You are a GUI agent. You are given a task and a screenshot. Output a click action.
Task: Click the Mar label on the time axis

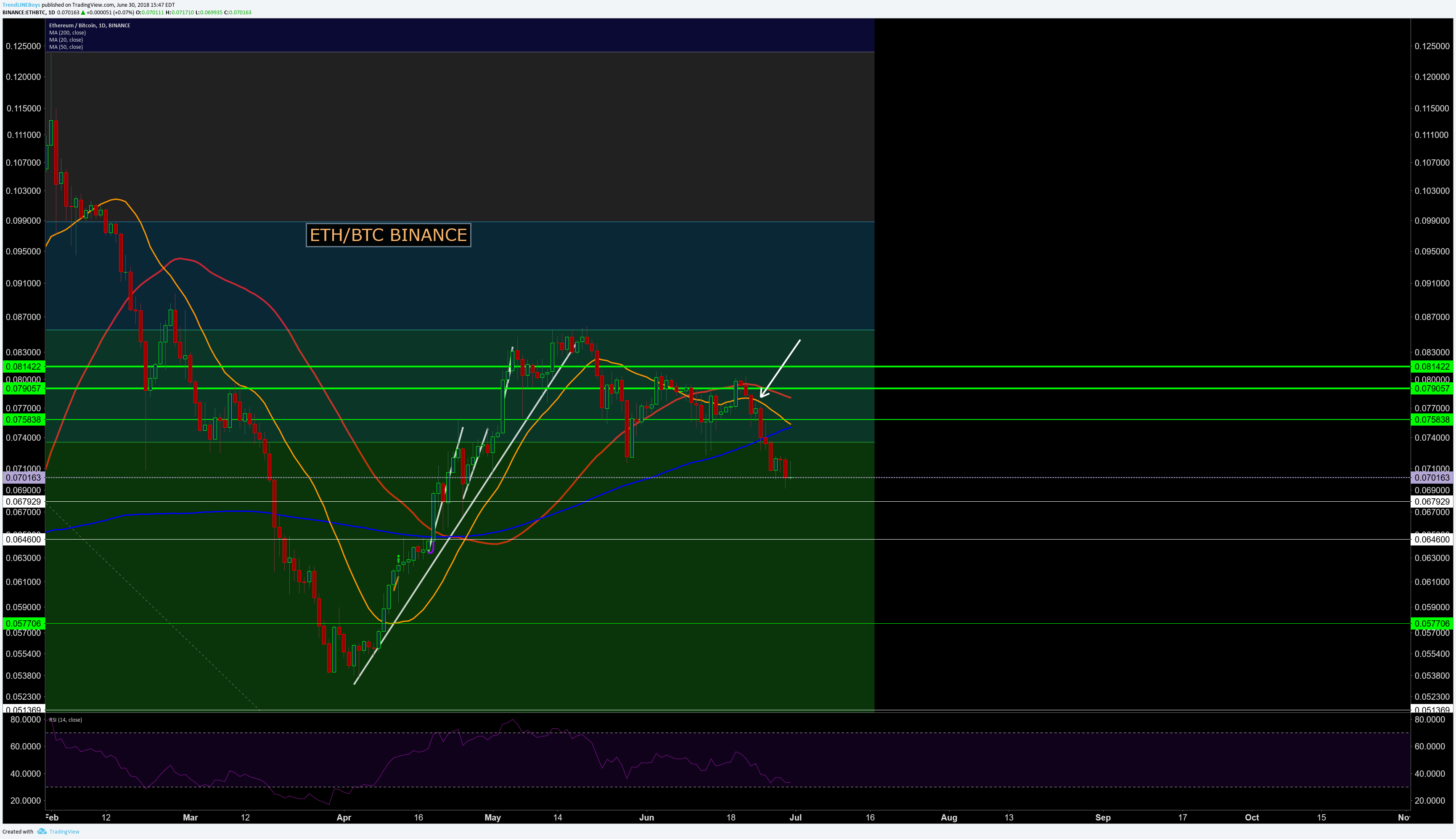[190, 818]
